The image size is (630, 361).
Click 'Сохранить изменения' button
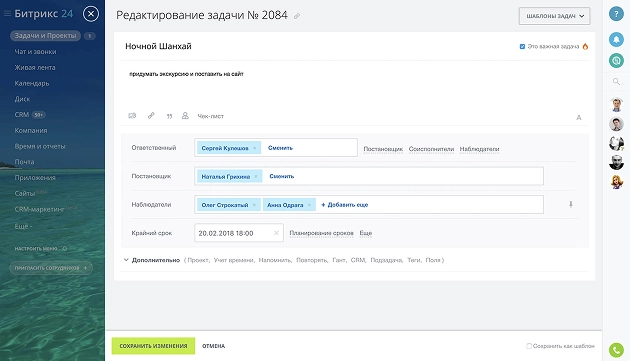coord(153,346)
